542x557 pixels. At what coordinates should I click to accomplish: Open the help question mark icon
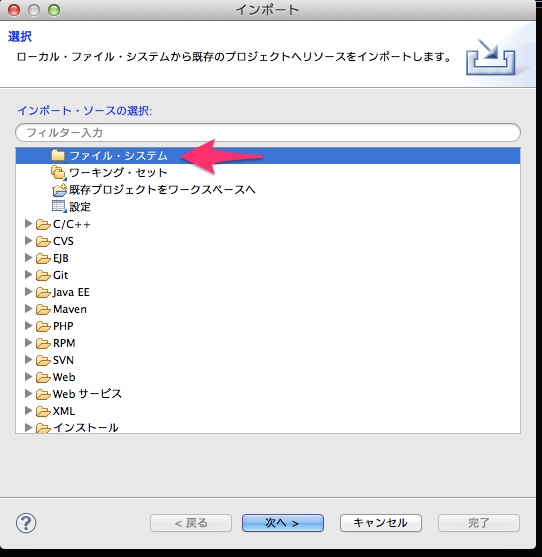click(x=26, y=523)
